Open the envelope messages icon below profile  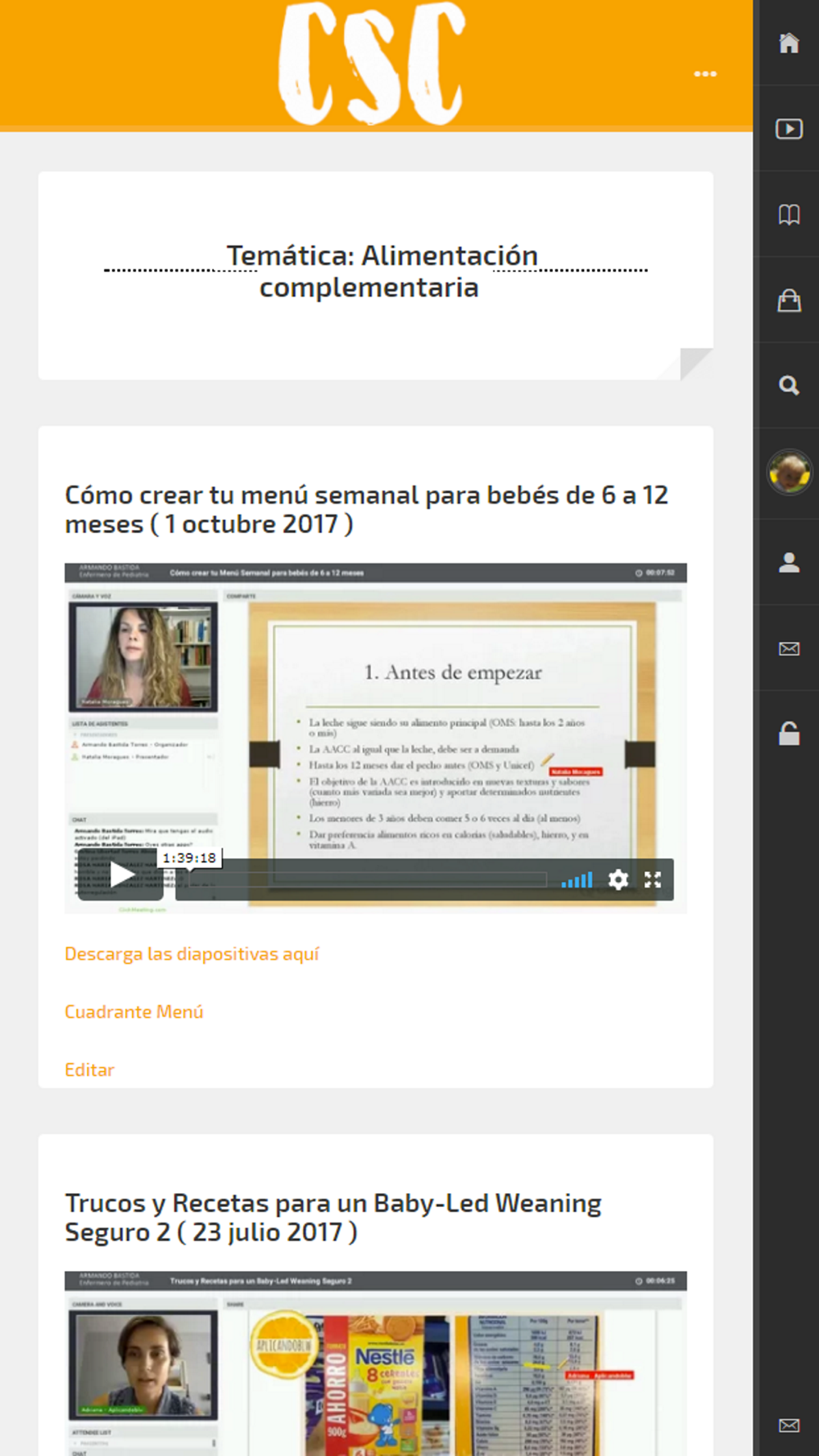coord(789,649)
